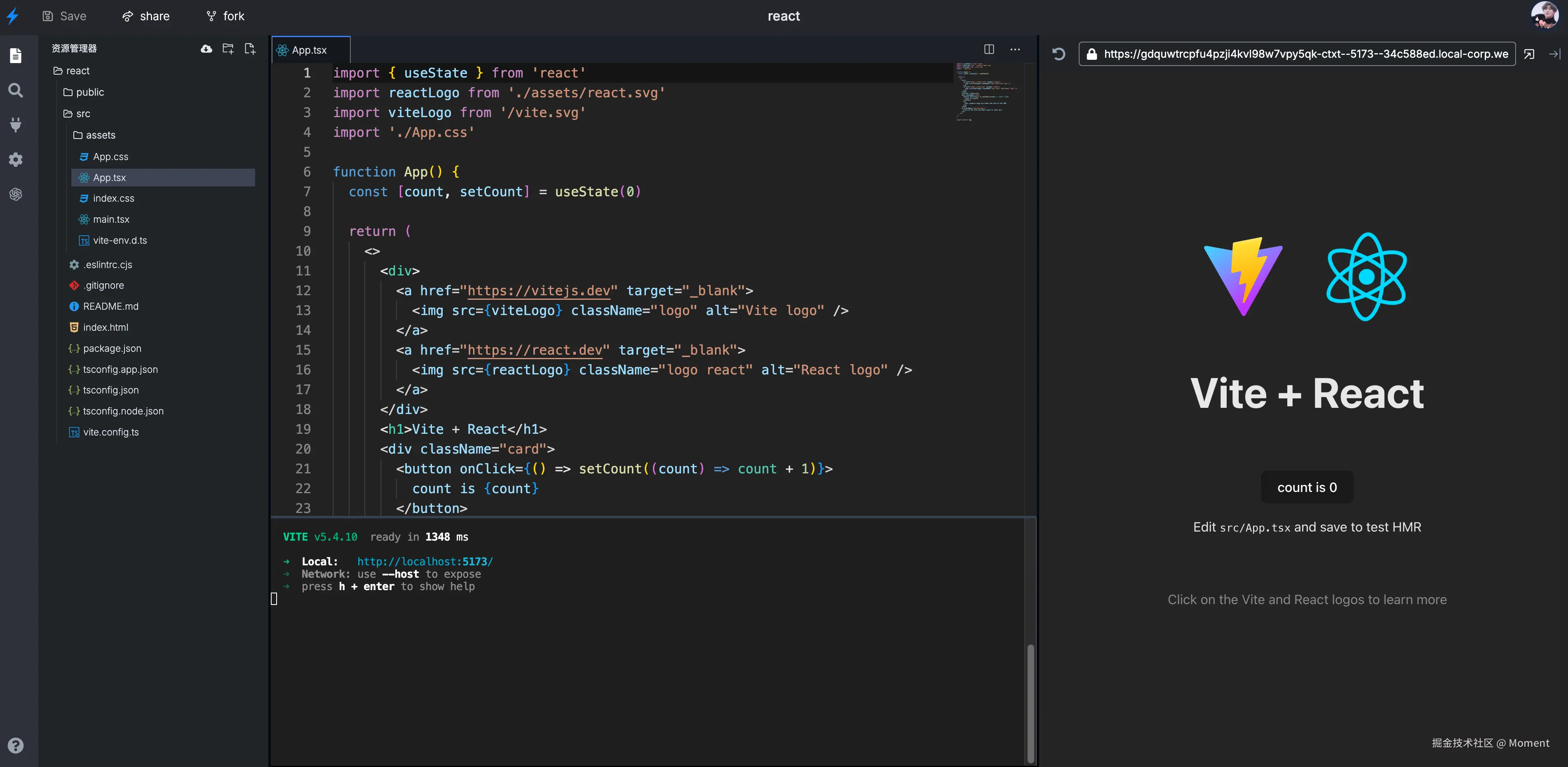
Task: Split the editor with the layout icon
Action: point(989,49)
